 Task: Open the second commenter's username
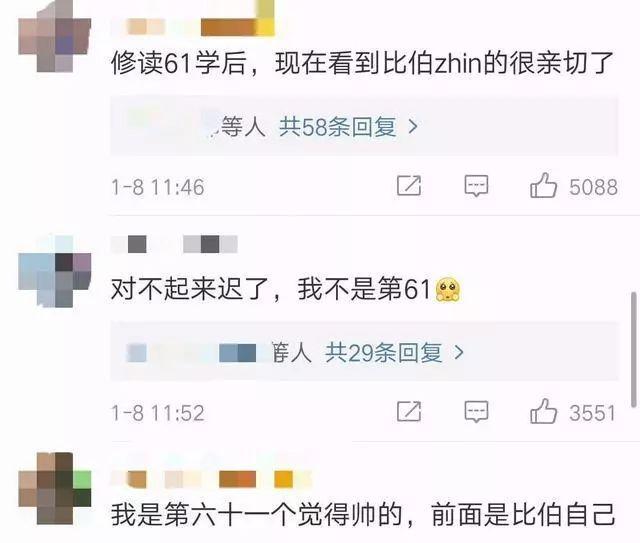[x=174, y=244]
